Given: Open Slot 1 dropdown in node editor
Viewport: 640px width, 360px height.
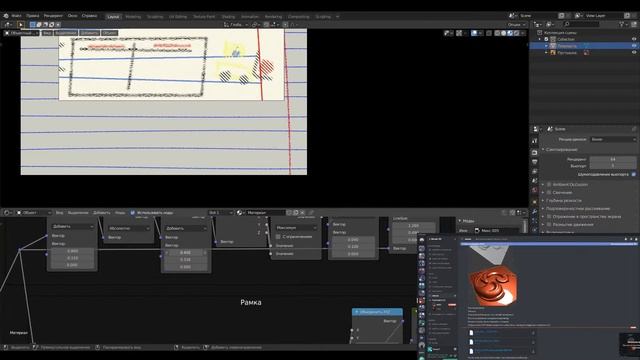Looking at the screenshot, I should [x=220, y=213].
